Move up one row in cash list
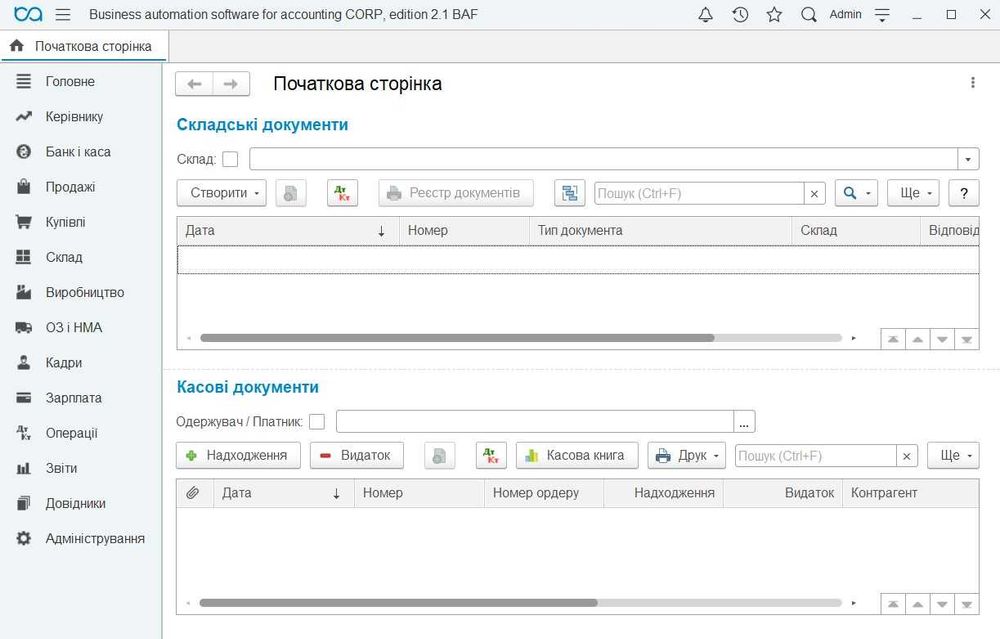 tap(918, 604)
